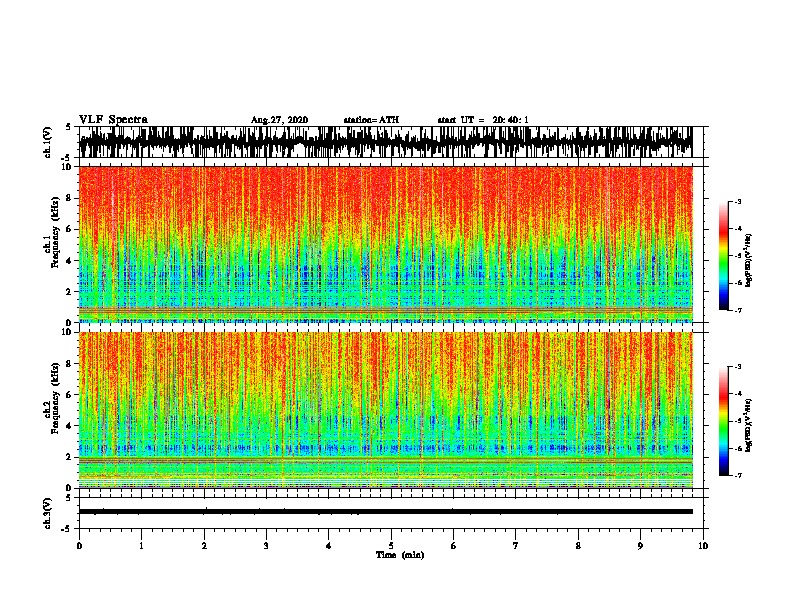The image size is (792, 612).
Task: Click the "-7" label on ch.1 color bar
Action: point(738,310)
